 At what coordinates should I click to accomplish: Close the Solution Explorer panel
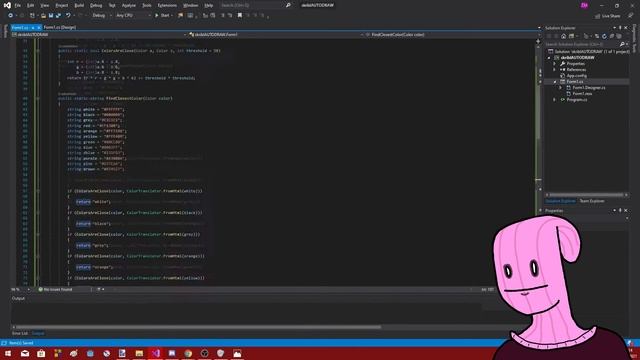(x=626, y=28)
